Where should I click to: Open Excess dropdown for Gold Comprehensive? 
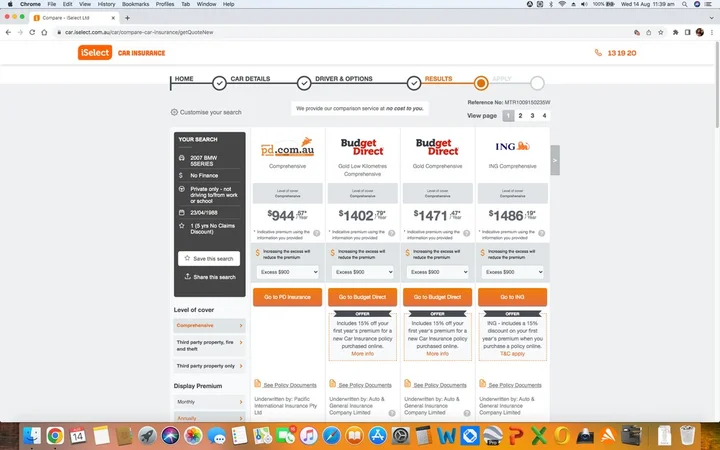coord(437,272)
